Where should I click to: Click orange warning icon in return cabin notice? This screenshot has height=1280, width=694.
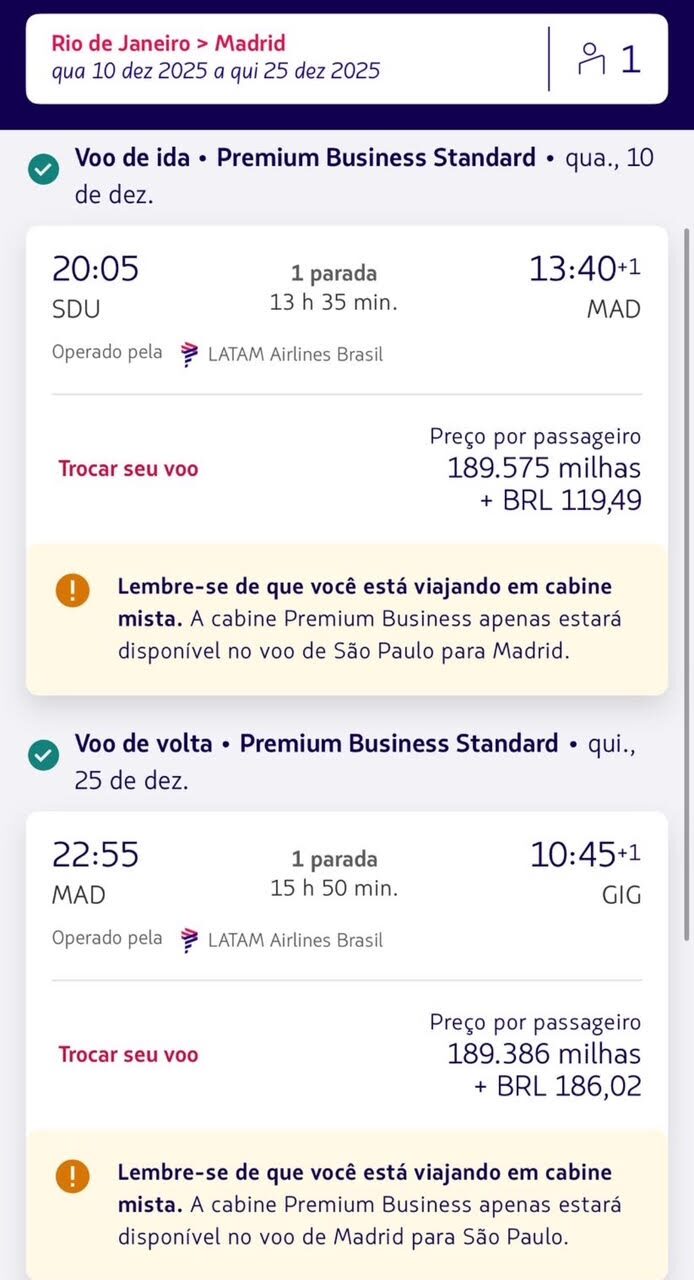(x=73, y=1174)
